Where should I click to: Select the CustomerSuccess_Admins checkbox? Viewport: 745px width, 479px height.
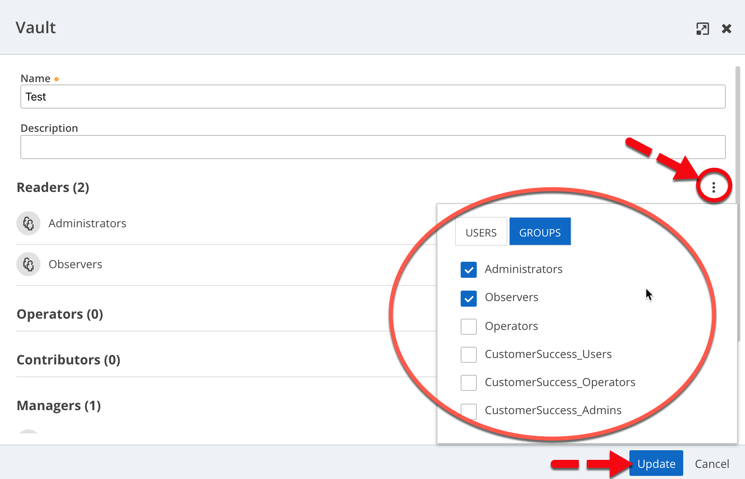pyautogui.click(x=468, y=410)
